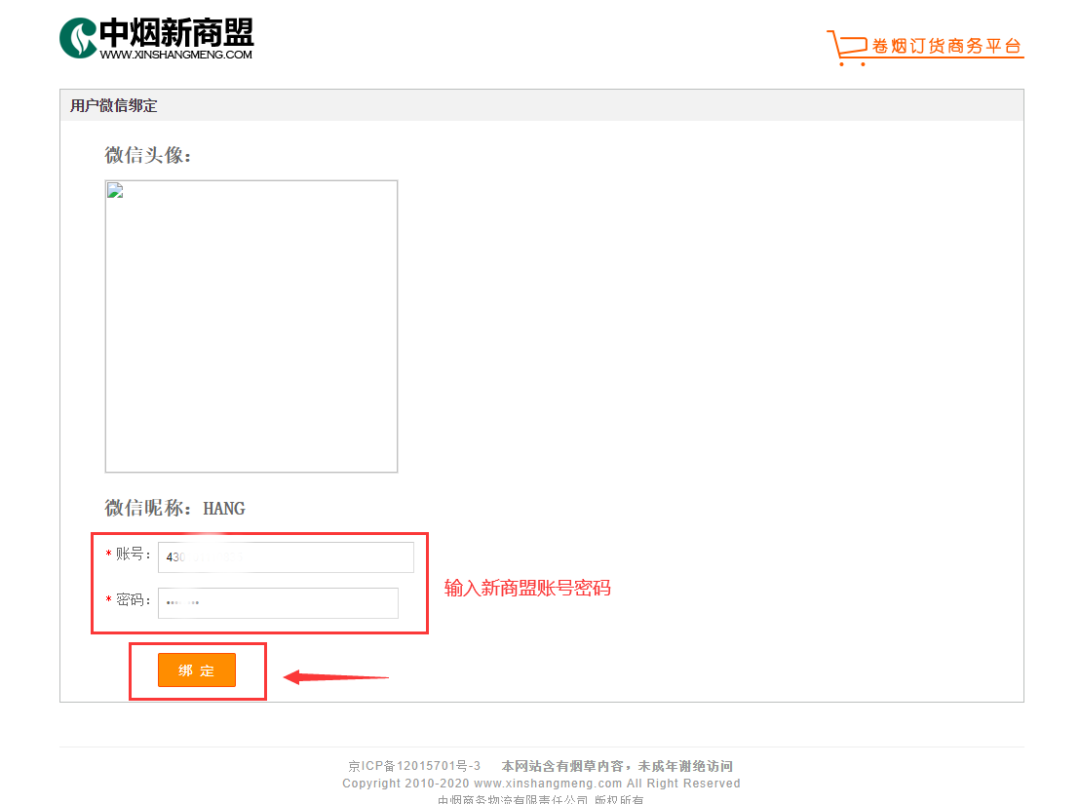
Task: Click the orange 绑定 button
Action: coord(197,670)
